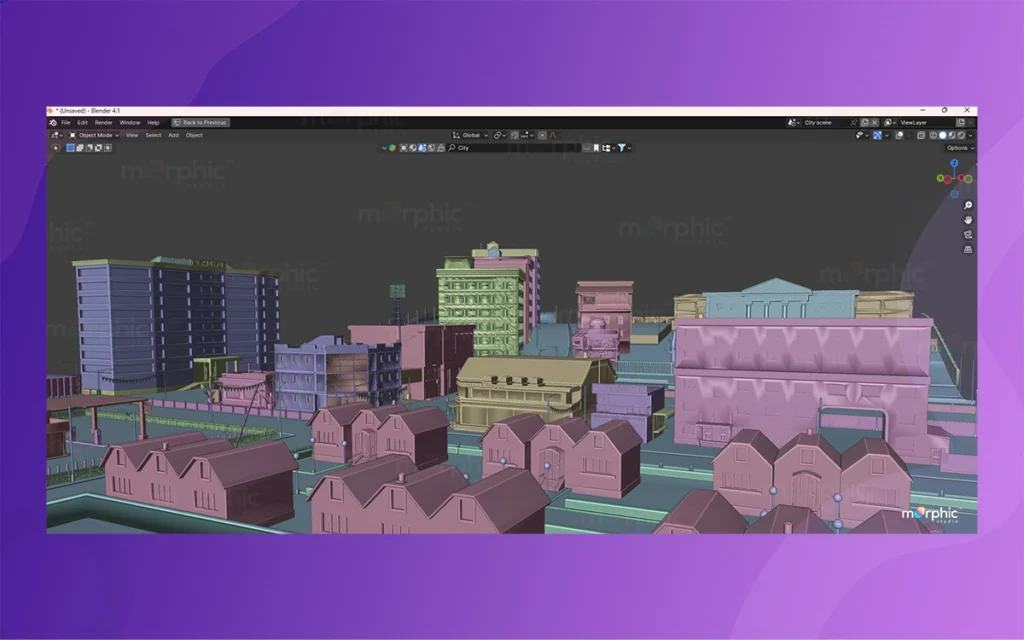Open the snapping options dropdown
The width and height of the screenshot is (1024, 640).
coord(527,135)
